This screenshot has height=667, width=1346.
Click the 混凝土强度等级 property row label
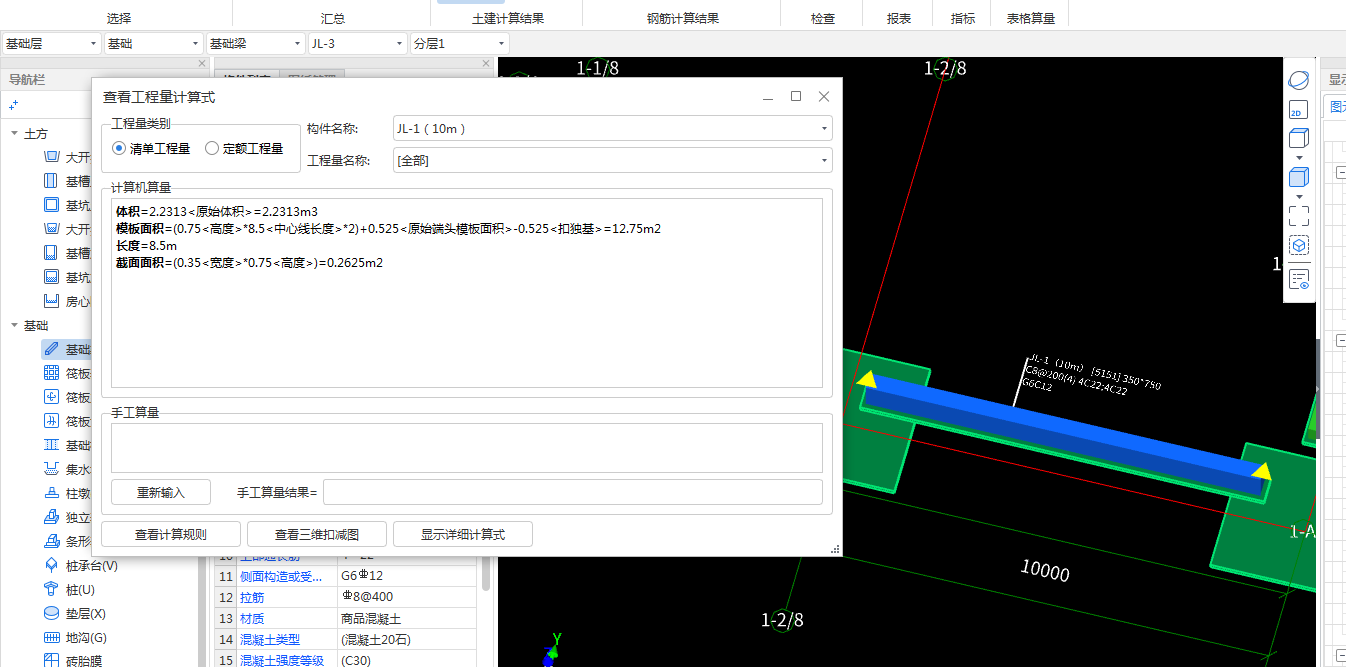pos(282,660)
